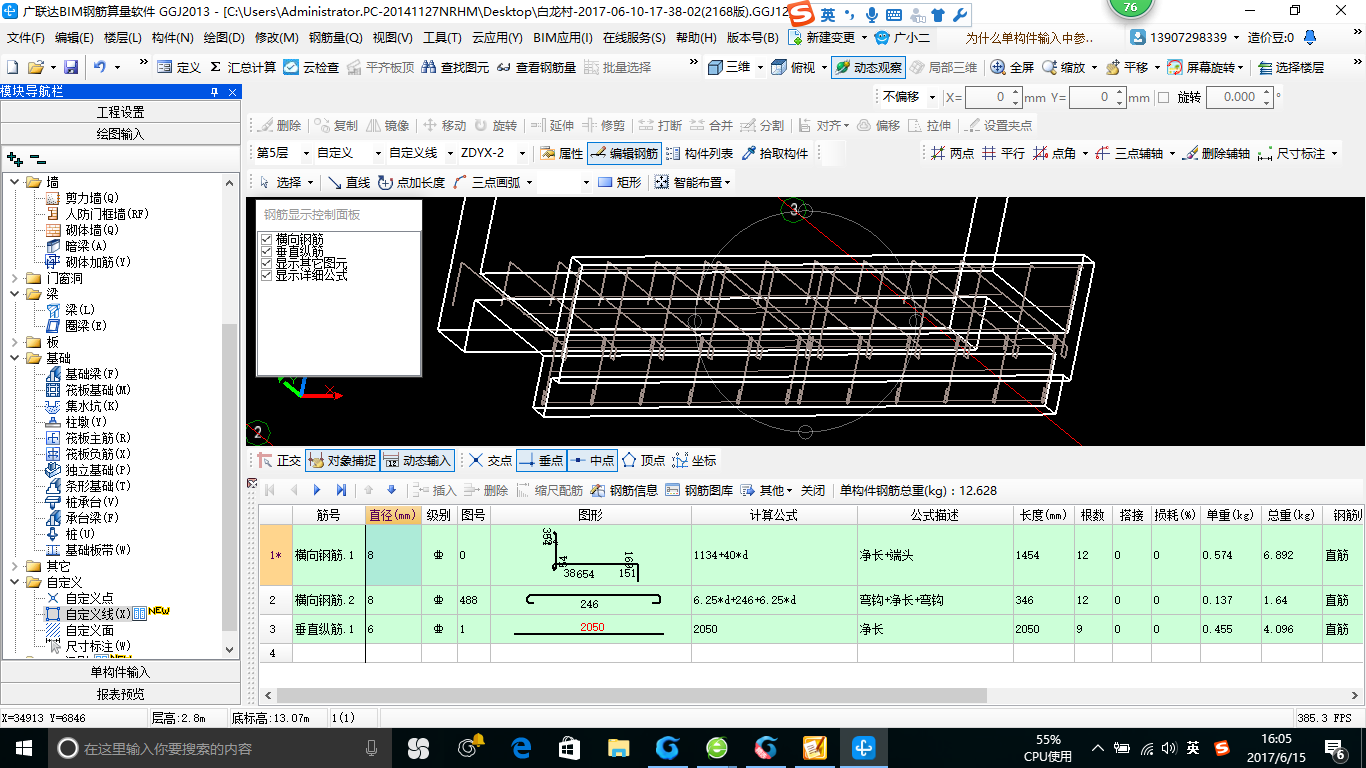This screenshot has height=768, width=1366.
Task: Select 点加长度 point-plus-length tool
Action: coord(411,182)
